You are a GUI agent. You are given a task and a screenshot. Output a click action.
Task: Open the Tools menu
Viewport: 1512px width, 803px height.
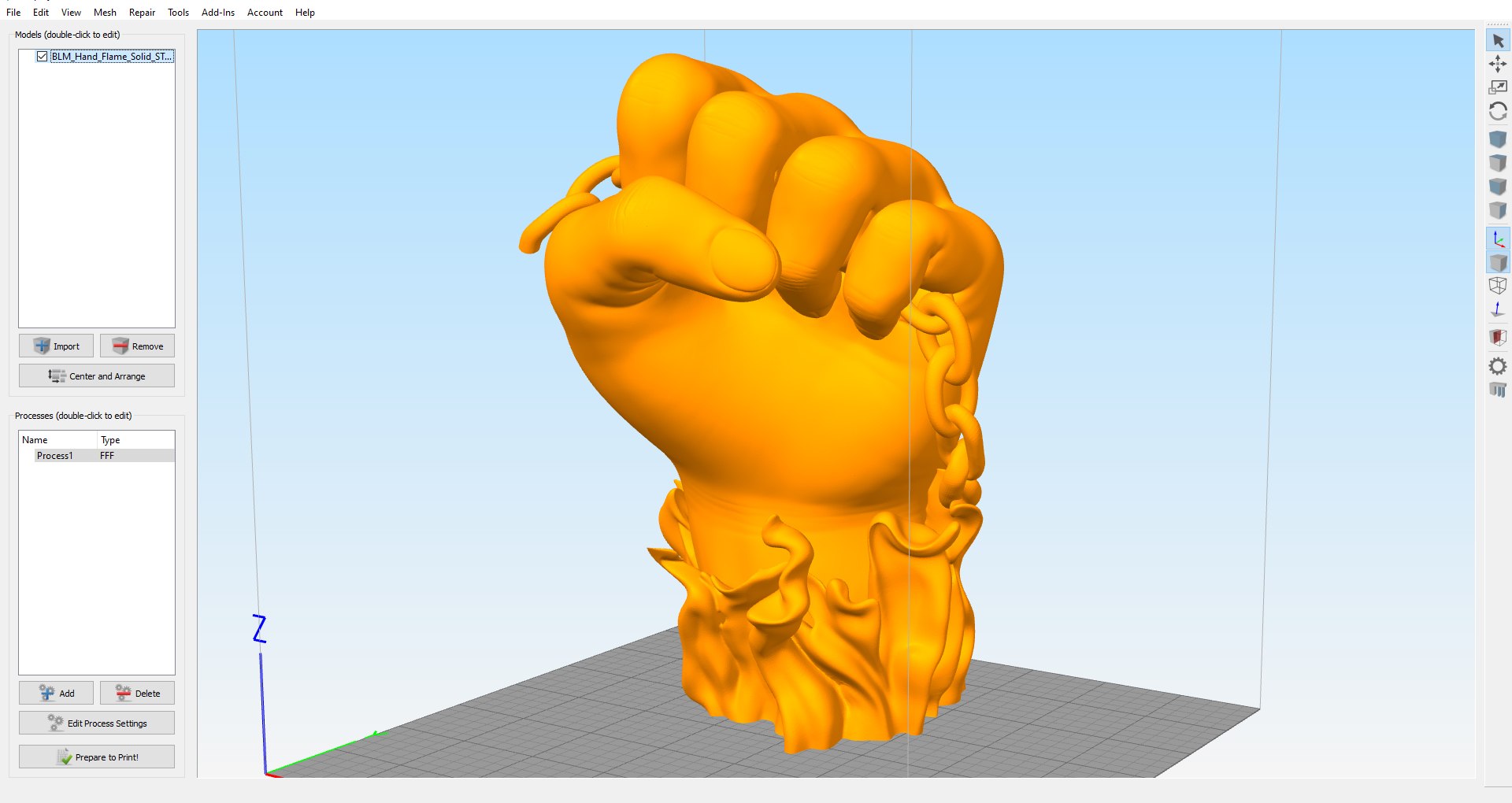(x=178, y=13)
